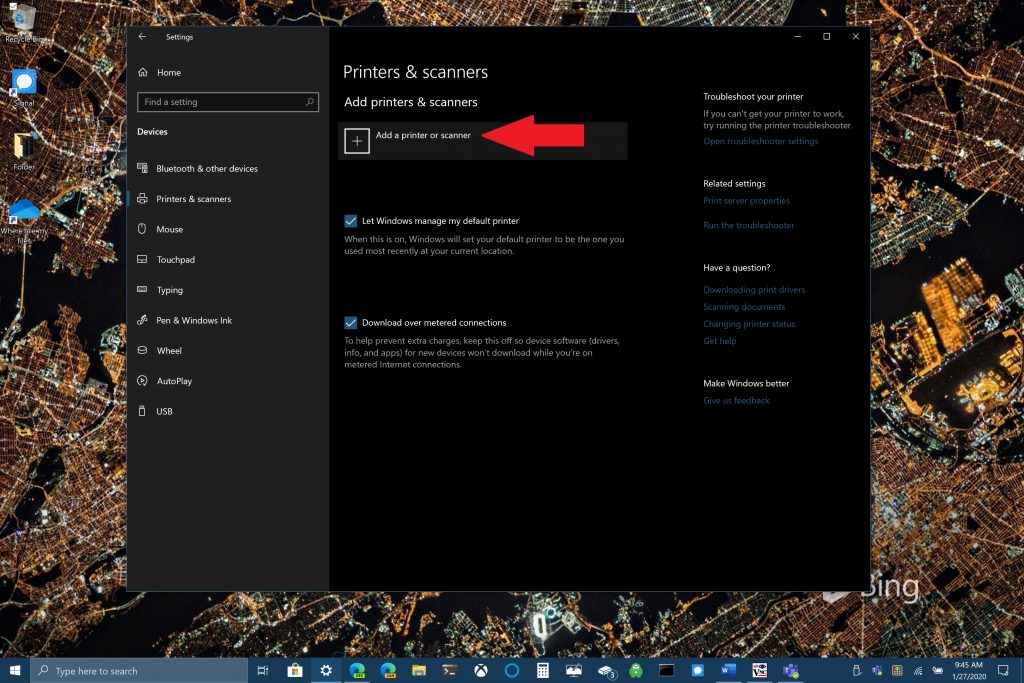Open Edge Dev from the taskbar

tap(357, 671)
